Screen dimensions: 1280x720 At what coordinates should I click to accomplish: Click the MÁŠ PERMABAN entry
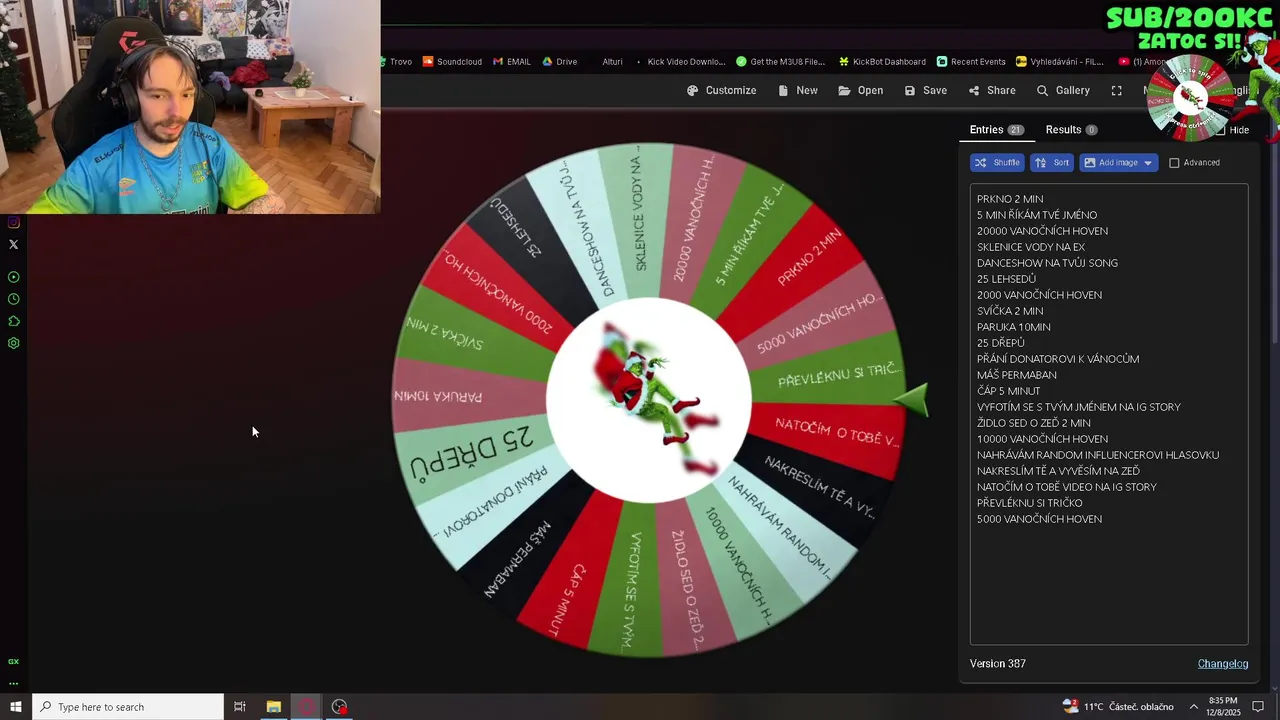coord(1017,375)
